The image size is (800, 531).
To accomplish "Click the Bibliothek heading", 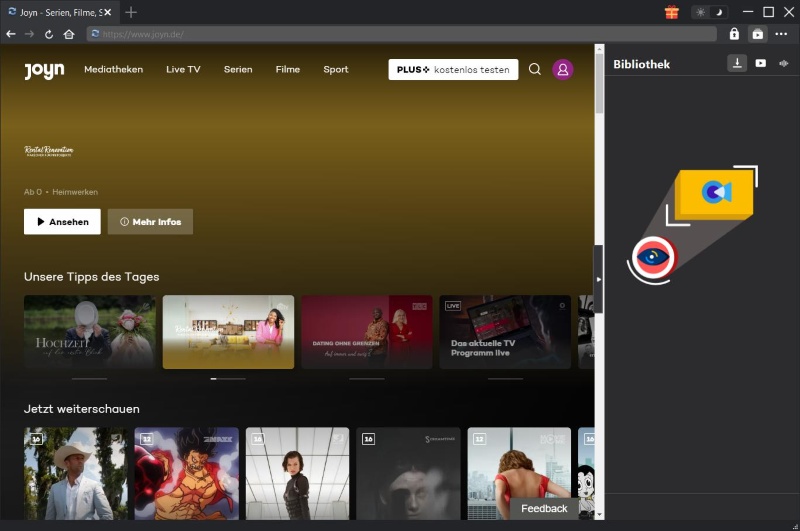I will tap(641, 64).
